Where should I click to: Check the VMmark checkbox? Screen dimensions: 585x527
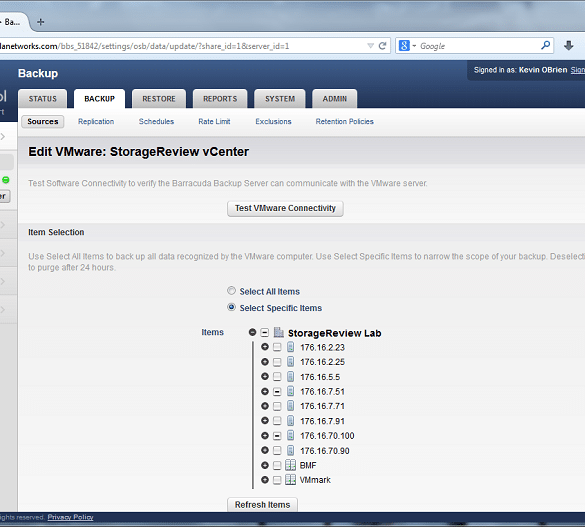(277, 480)
